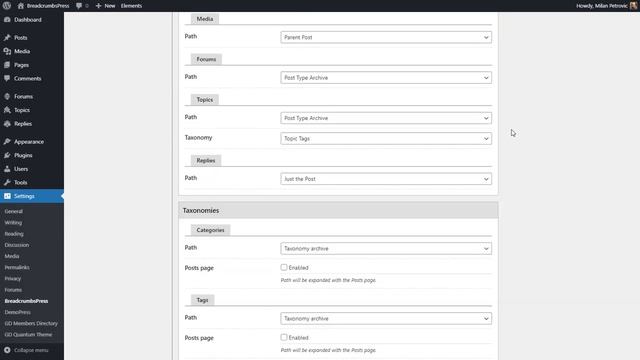Click the Dashboard menu label

point(28,20)
